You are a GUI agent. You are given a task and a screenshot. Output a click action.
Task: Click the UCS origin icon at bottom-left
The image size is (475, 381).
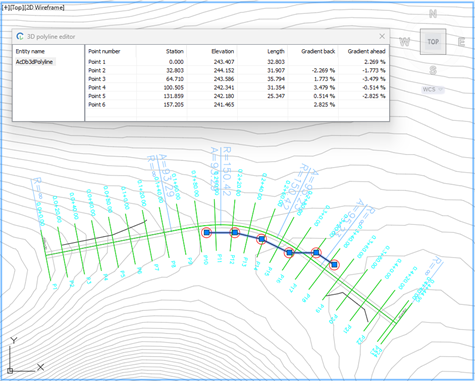tap(10, 370)
